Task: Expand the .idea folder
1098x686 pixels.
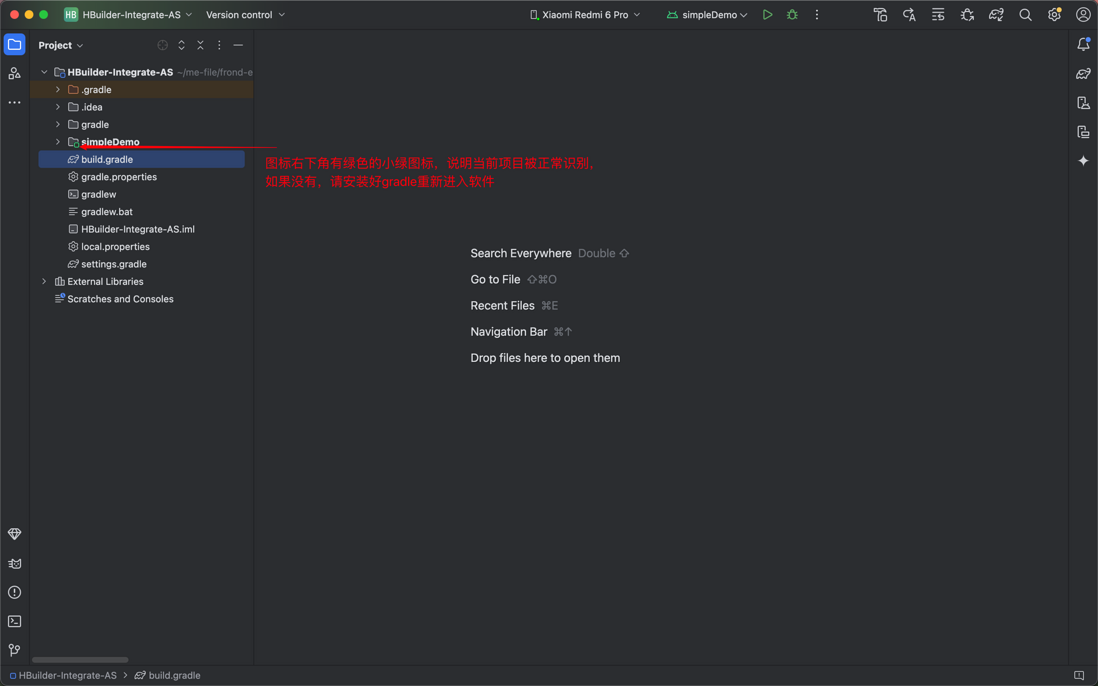Action: [58, 107]
